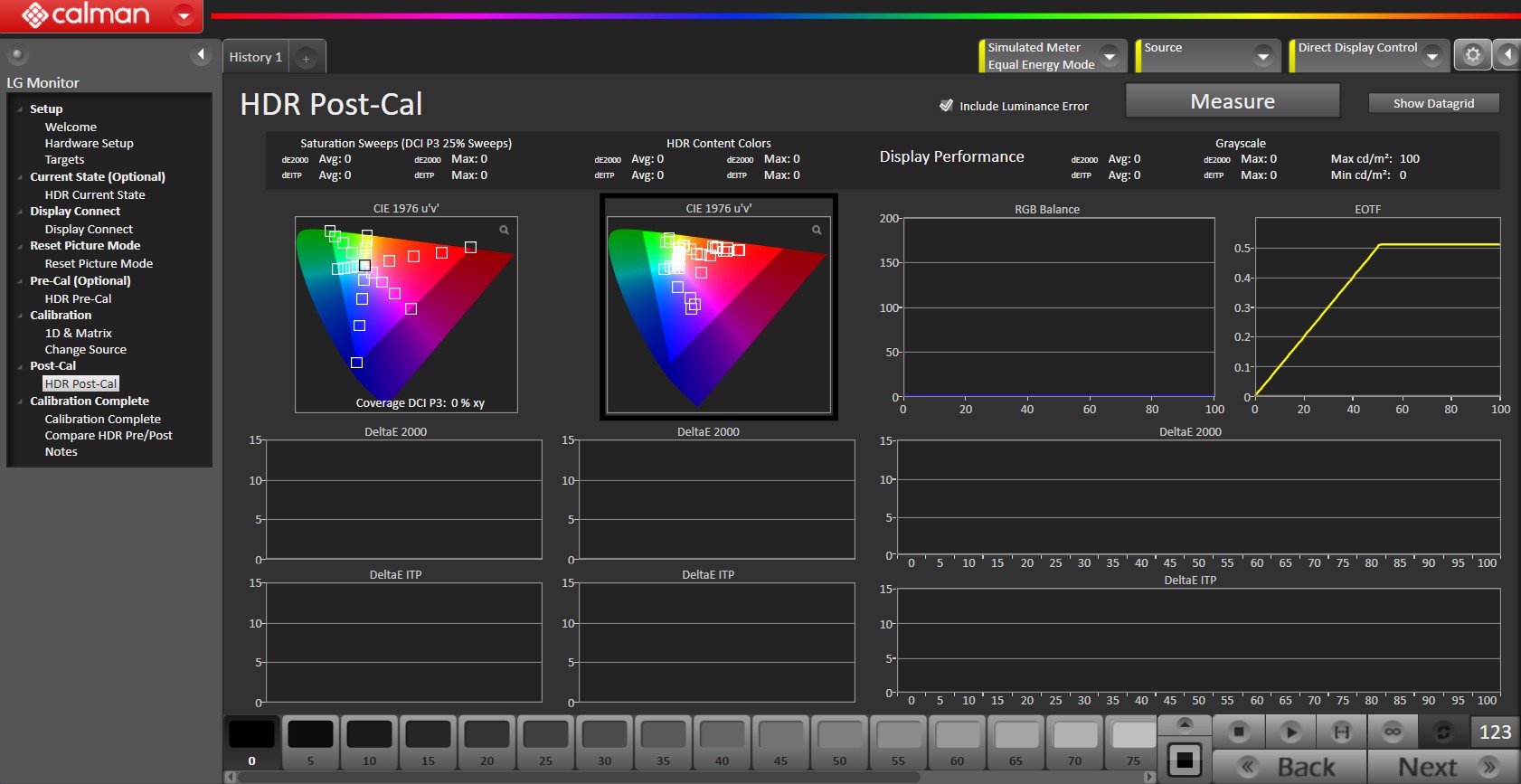This screenshot has height=784, width=1521.
Task: Click the magnifier on Saturation Sweeps CIE chart
Action: click(505, 230)
